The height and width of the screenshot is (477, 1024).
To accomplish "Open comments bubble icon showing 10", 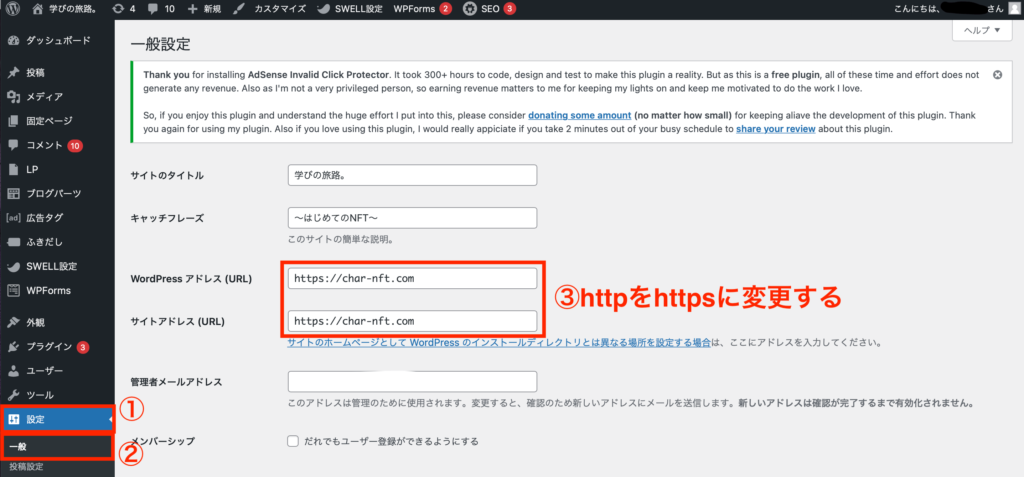I will click(x=152, y=9).
